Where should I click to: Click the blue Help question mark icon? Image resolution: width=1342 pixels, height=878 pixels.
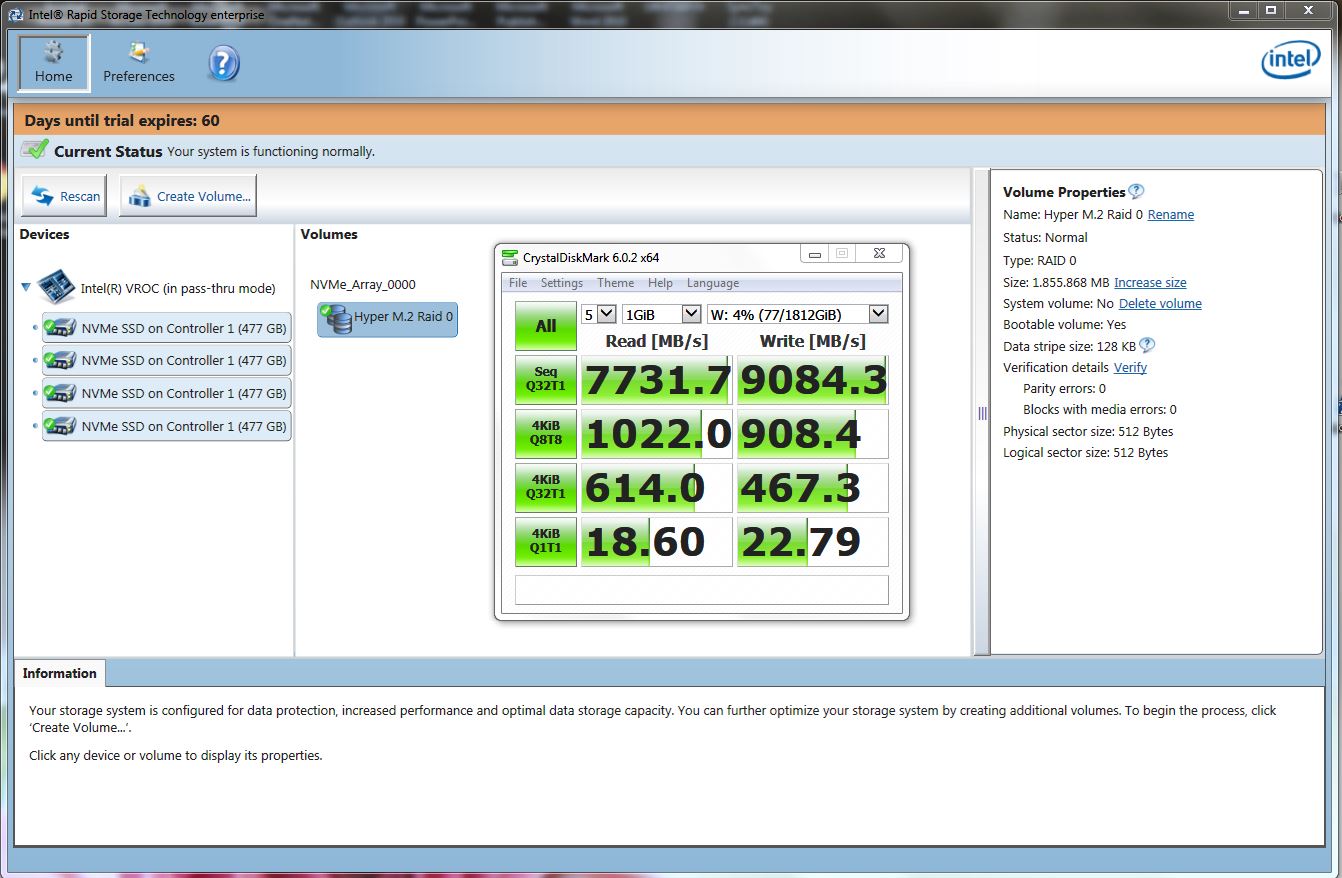pos(224,64)
